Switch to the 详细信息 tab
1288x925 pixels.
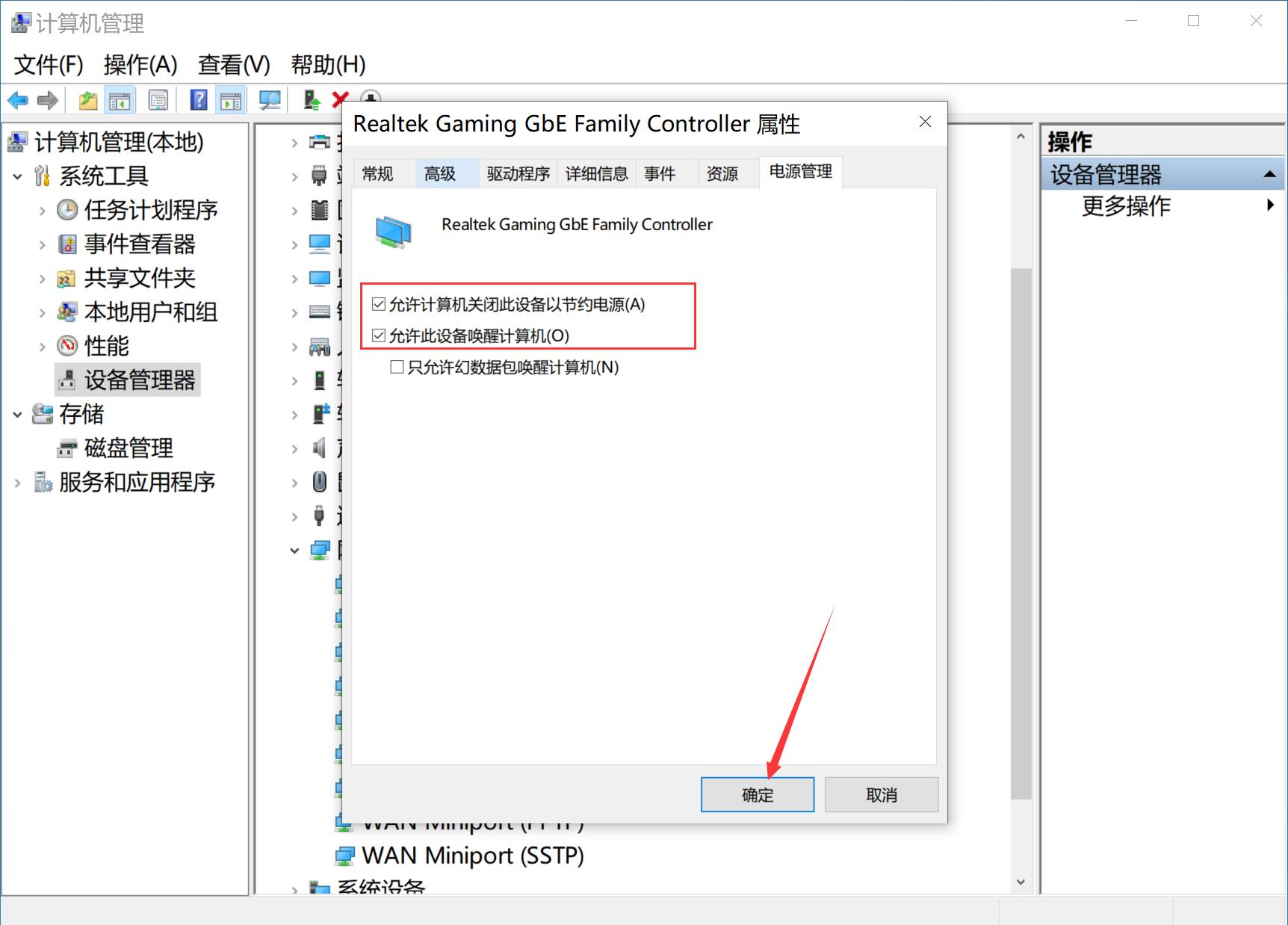pyautogui.click(x=596, y=173)
